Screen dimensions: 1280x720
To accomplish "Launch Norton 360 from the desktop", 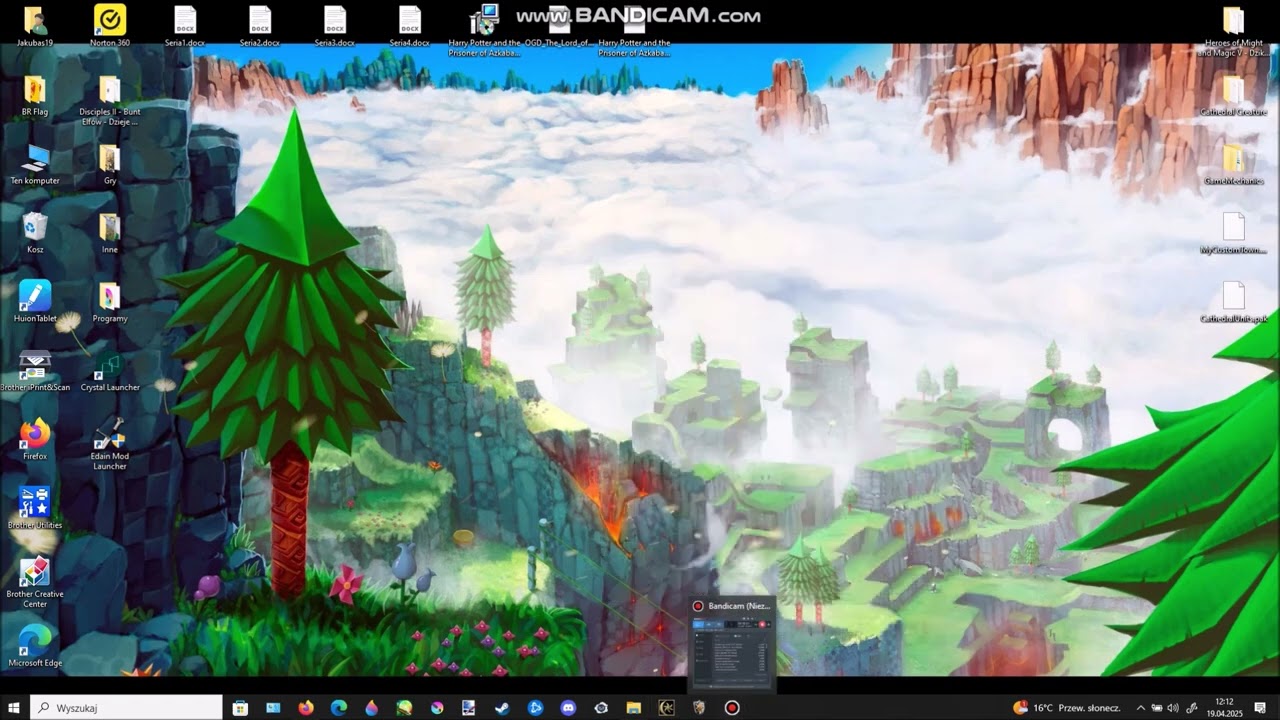I will click(110, 24).
